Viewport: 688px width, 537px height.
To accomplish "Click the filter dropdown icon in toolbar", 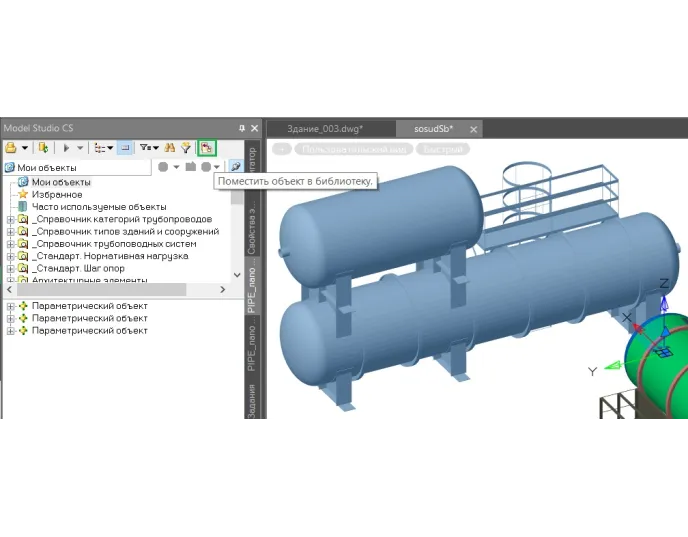I will pos(148,147).
